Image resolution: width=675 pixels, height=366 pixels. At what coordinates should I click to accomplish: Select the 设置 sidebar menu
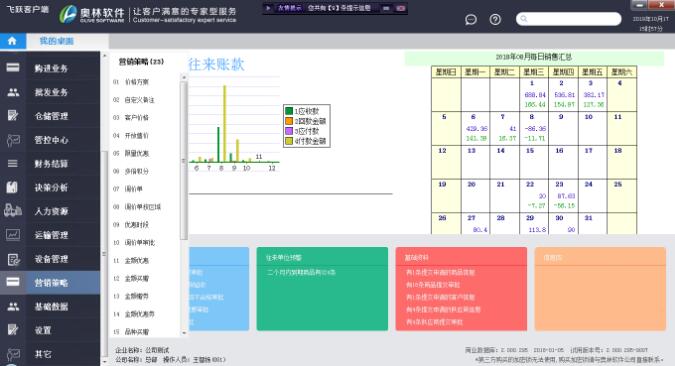pyautogui.click(x=50, y=330)
